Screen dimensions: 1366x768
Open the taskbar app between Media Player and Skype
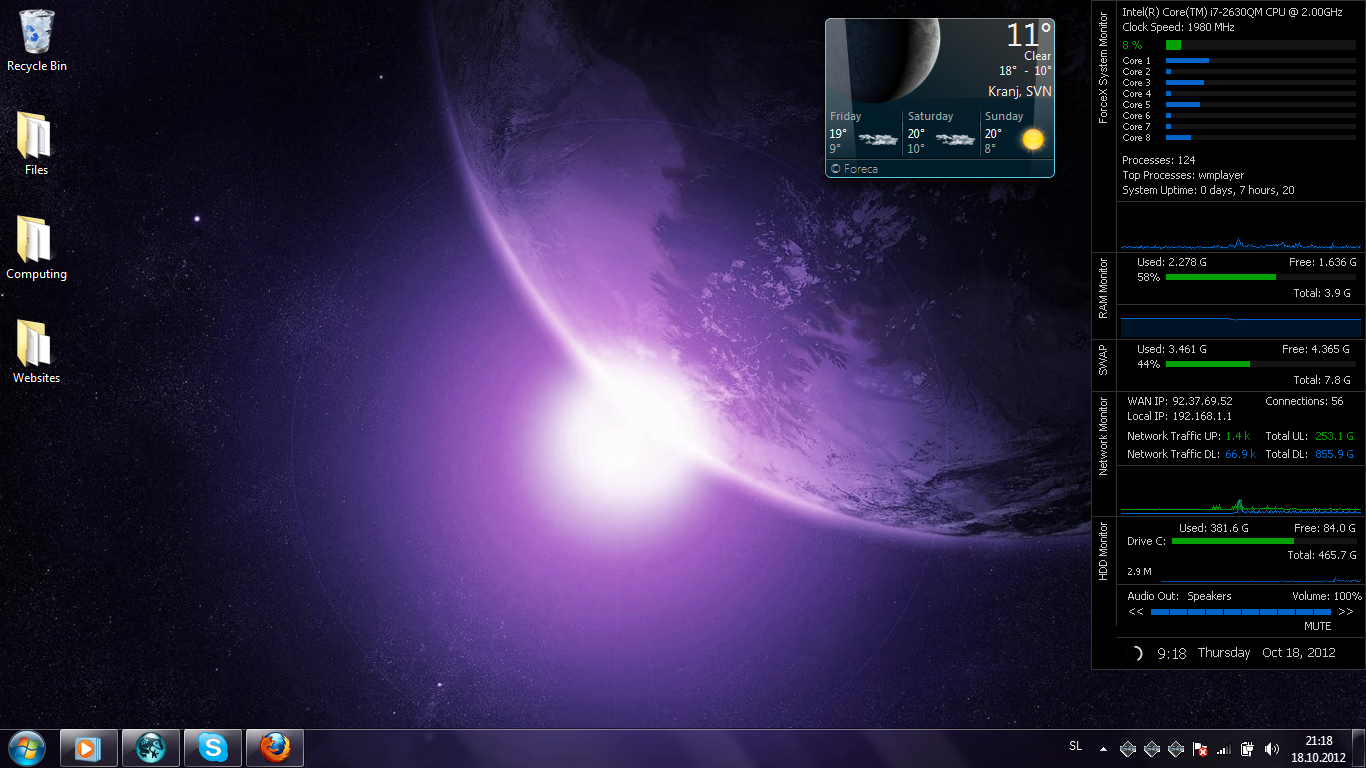[x=151, y=748]
